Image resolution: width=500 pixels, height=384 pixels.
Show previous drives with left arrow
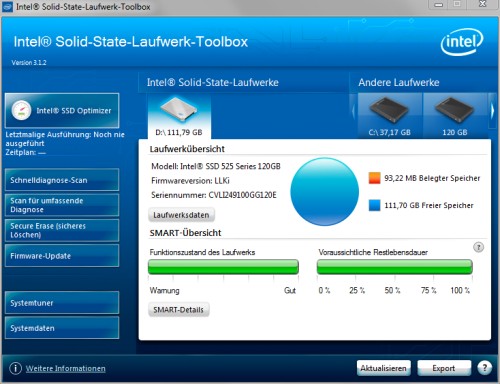tap(354, 111)
